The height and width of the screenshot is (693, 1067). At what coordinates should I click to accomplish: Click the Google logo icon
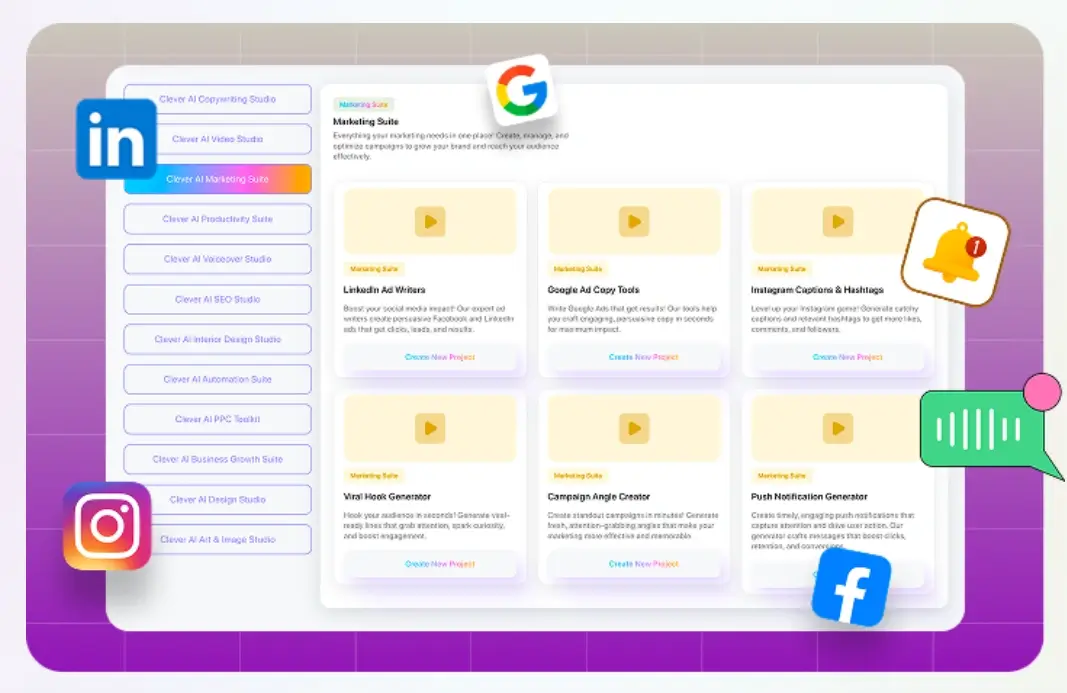pos(522,90)
